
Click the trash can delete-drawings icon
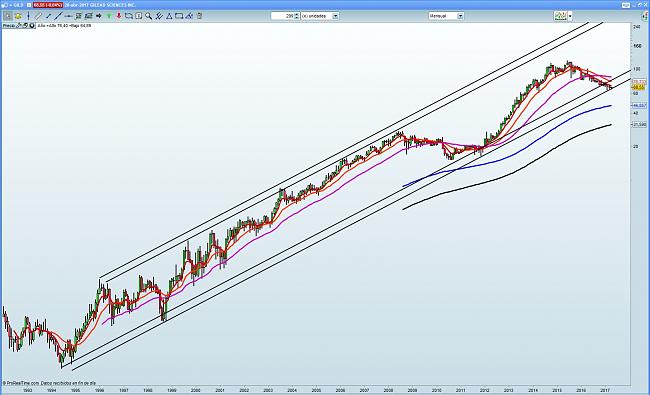[199, 16]
